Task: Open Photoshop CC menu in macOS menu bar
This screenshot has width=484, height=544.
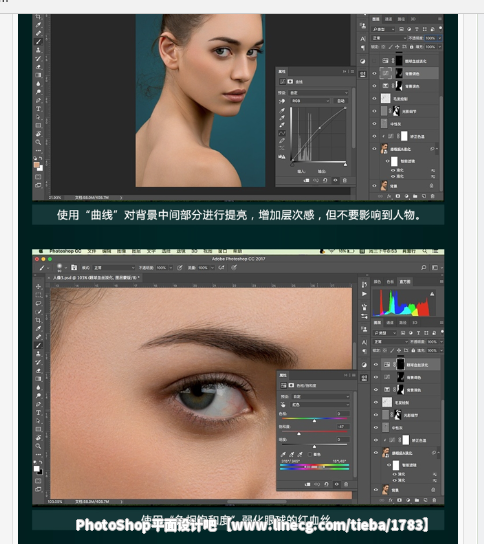Action: tap(65, 251)
